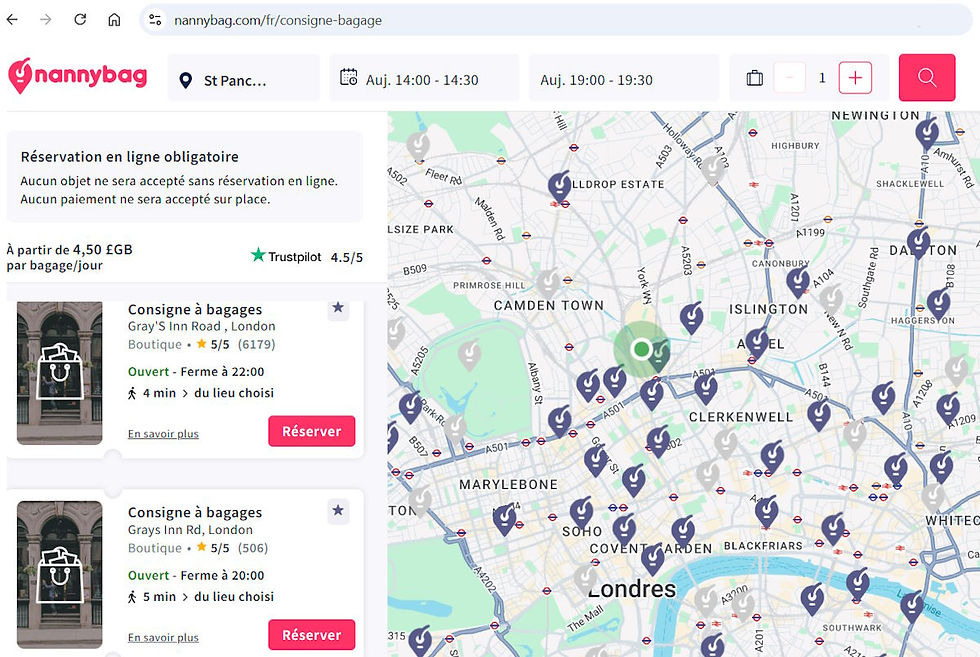Click the walking icon showing 4 min distance
The height and width of the screenshot is (657, 980).
132,393
